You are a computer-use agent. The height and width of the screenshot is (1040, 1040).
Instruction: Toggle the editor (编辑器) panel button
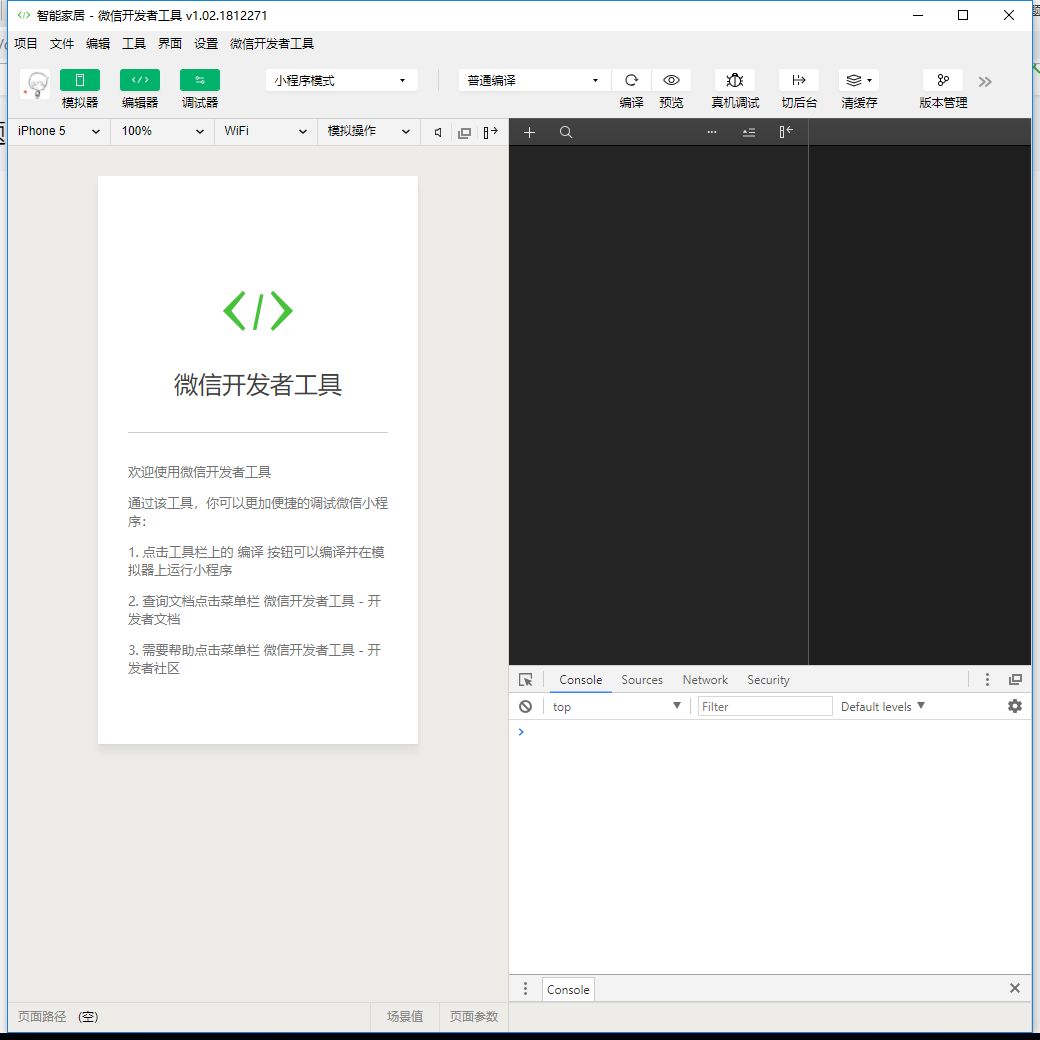click(140, 80)
